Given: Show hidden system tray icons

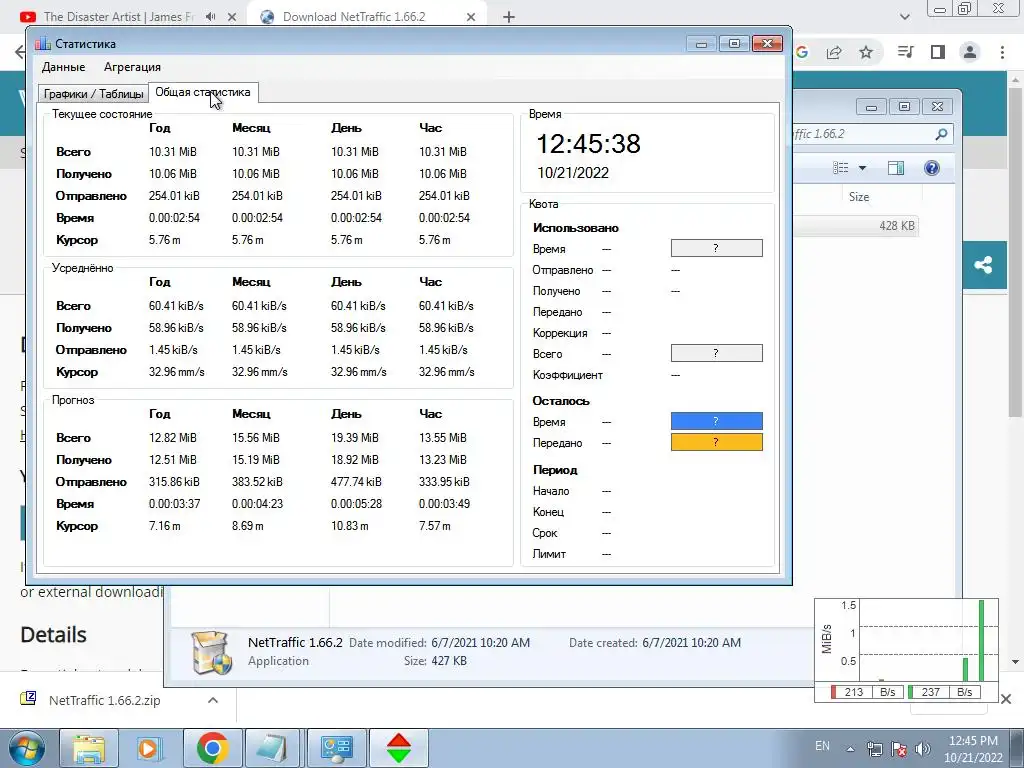Looking at the screenshot, I should (x=850, y=749).
